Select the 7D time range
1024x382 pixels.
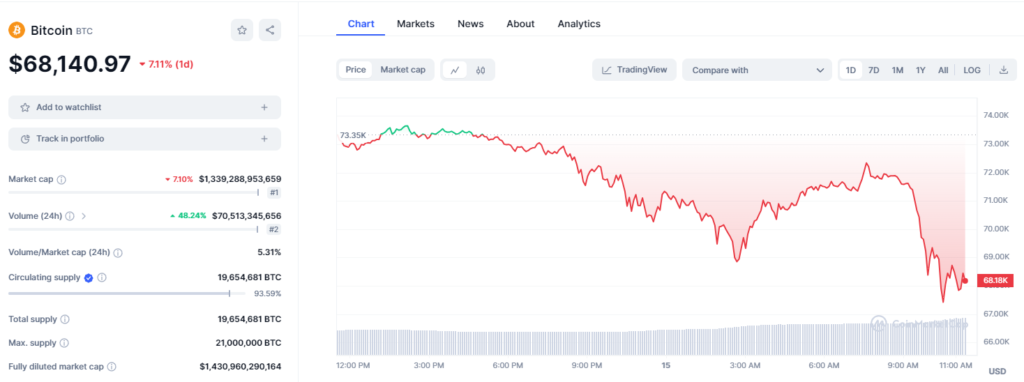(873, 70)
